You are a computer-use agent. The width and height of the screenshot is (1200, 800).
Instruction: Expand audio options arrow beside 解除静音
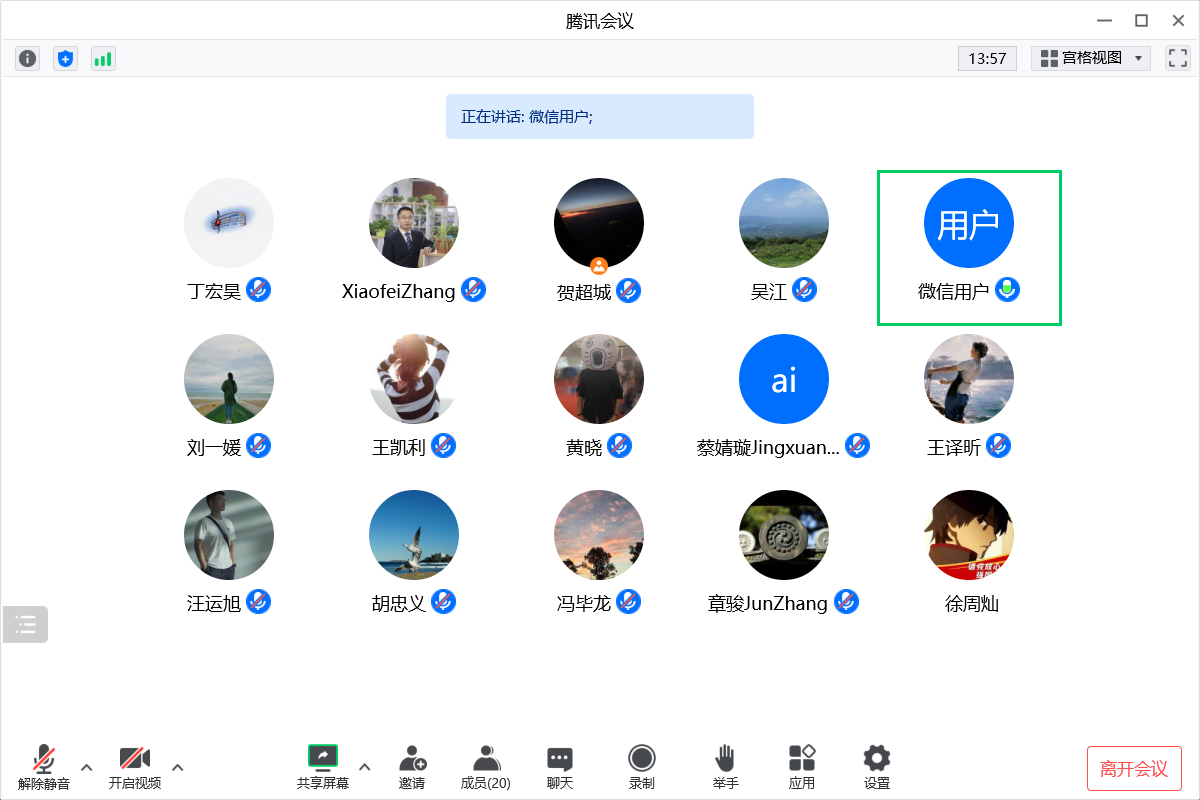point(86,767)
